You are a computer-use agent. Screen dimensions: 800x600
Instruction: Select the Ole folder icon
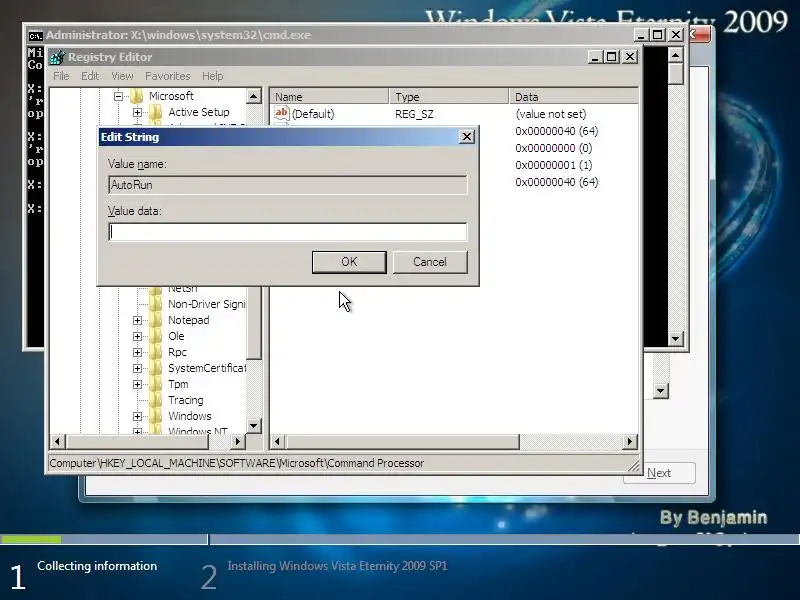tap(156, 336)
